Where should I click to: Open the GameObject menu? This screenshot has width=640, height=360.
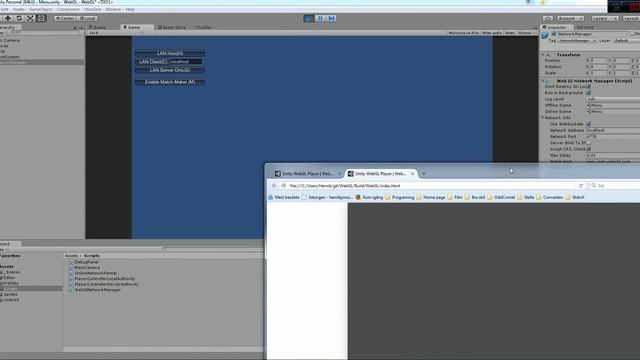(40, 9)
